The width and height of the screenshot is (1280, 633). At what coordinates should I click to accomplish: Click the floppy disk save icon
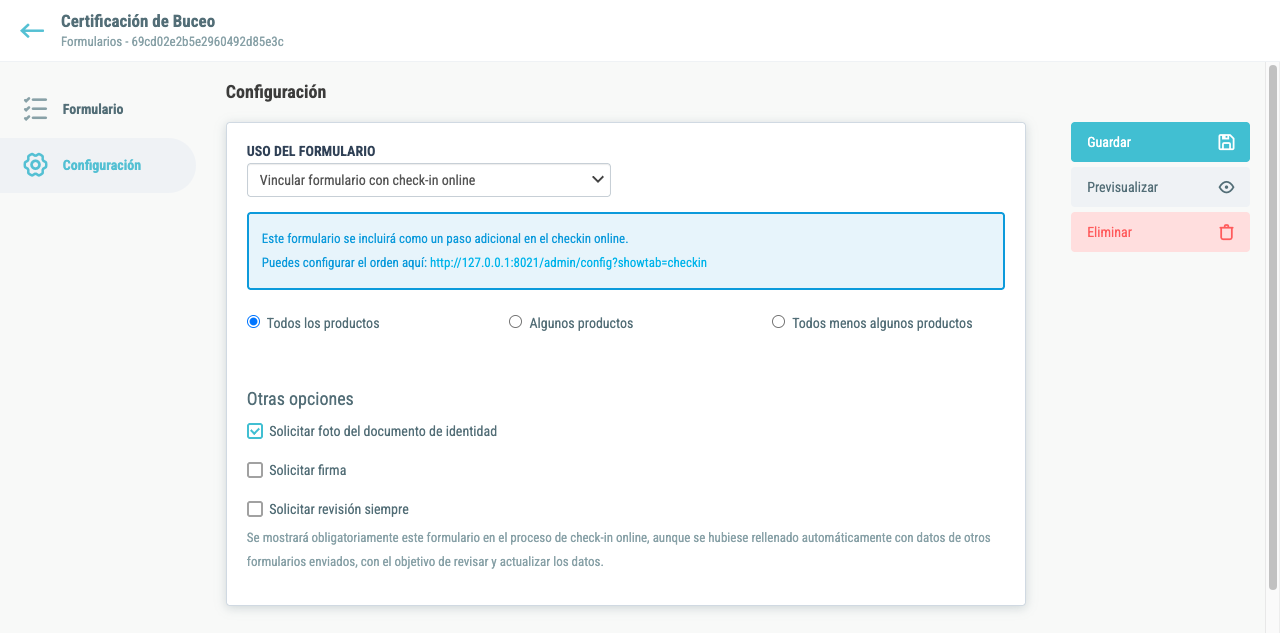[x=1226, y=142]
